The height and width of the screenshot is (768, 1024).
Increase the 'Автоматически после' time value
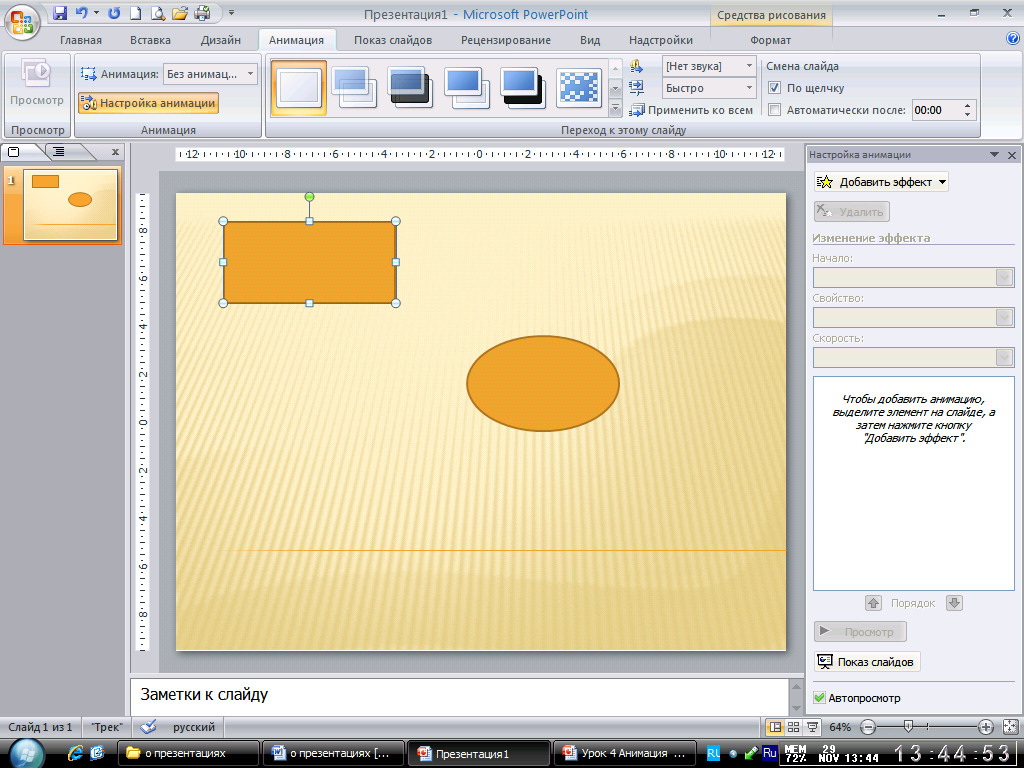pyautogui.click(x=967, y=105)
